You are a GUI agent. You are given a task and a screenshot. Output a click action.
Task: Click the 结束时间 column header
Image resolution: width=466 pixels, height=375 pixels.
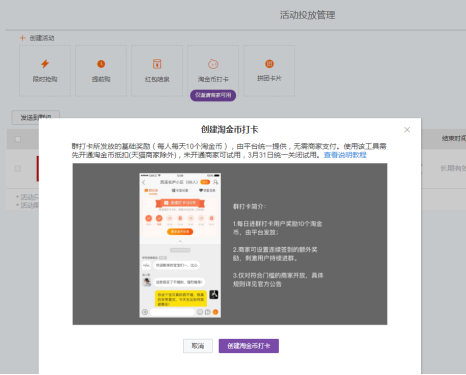click(454, 138)
